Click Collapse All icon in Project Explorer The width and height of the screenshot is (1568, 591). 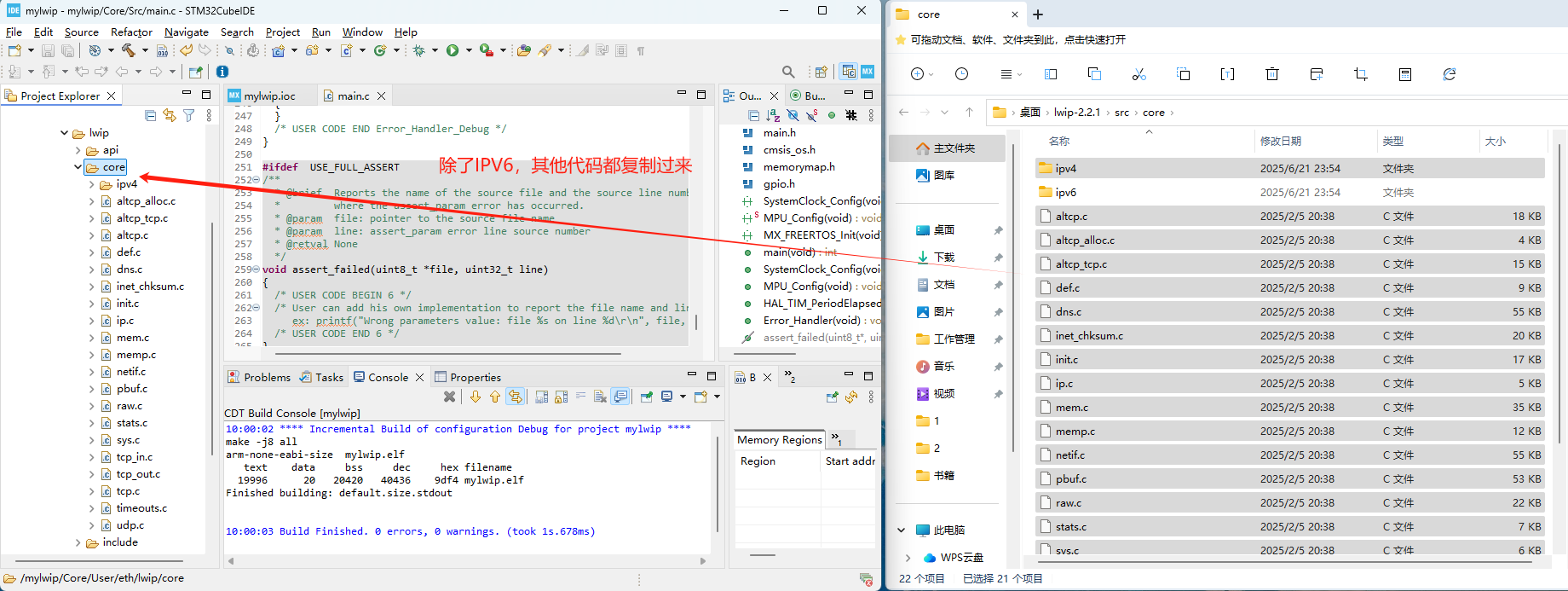tap(151, 115)
